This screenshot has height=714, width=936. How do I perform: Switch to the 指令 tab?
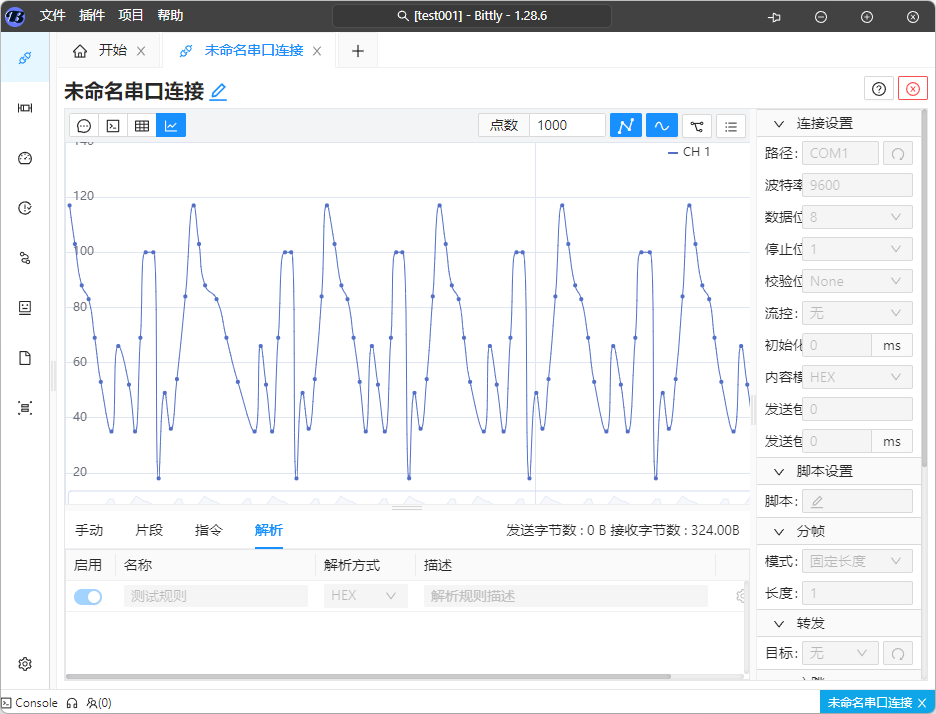(209, 530)
